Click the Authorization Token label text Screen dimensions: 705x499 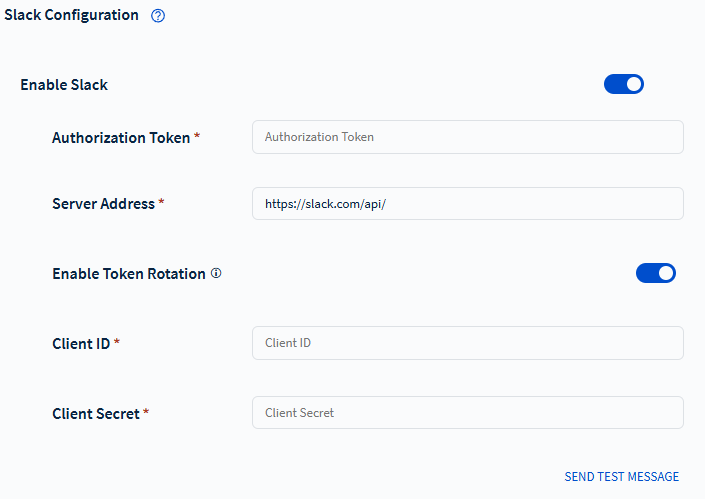coord(121,138)
